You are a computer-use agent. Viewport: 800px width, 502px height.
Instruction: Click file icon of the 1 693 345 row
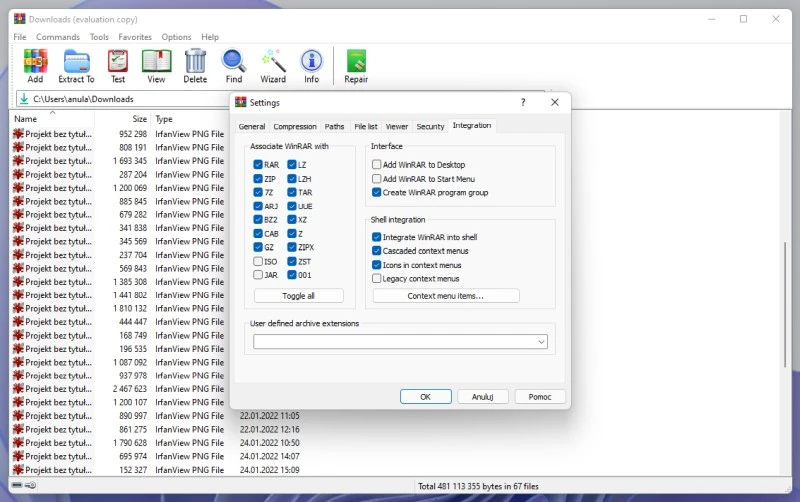(x=18, y=161)
